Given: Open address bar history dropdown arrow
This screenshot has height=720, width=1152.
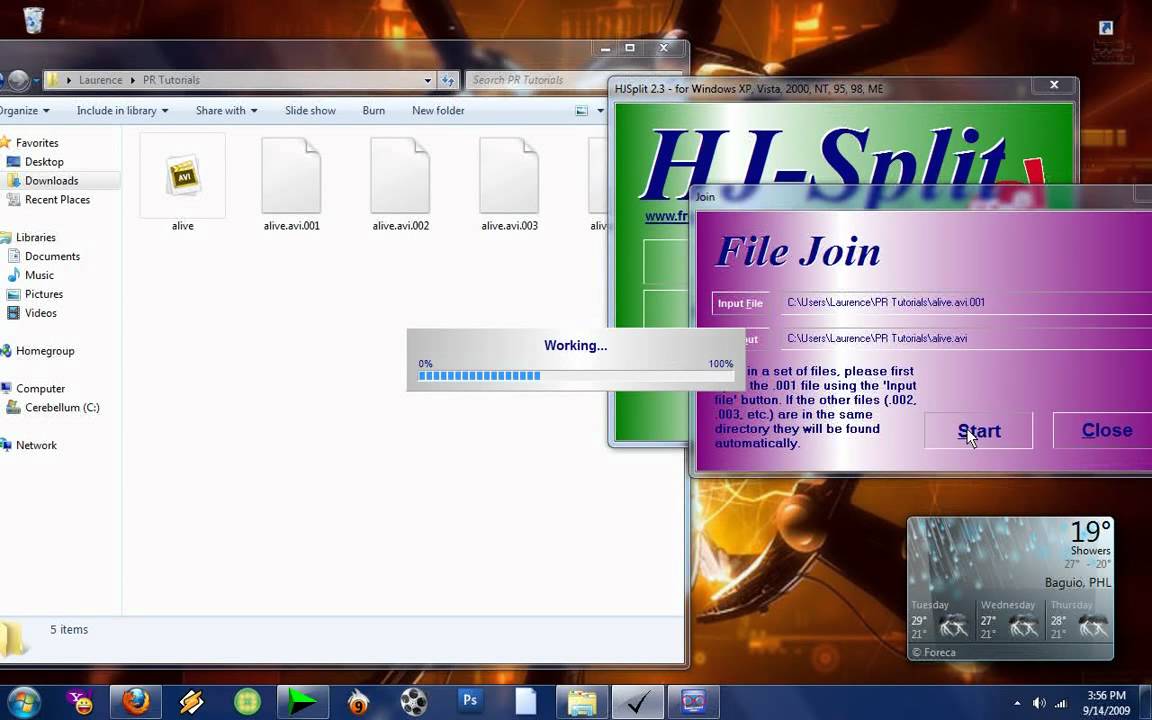Looking at the screenshot, I should [x=428, y=80].
